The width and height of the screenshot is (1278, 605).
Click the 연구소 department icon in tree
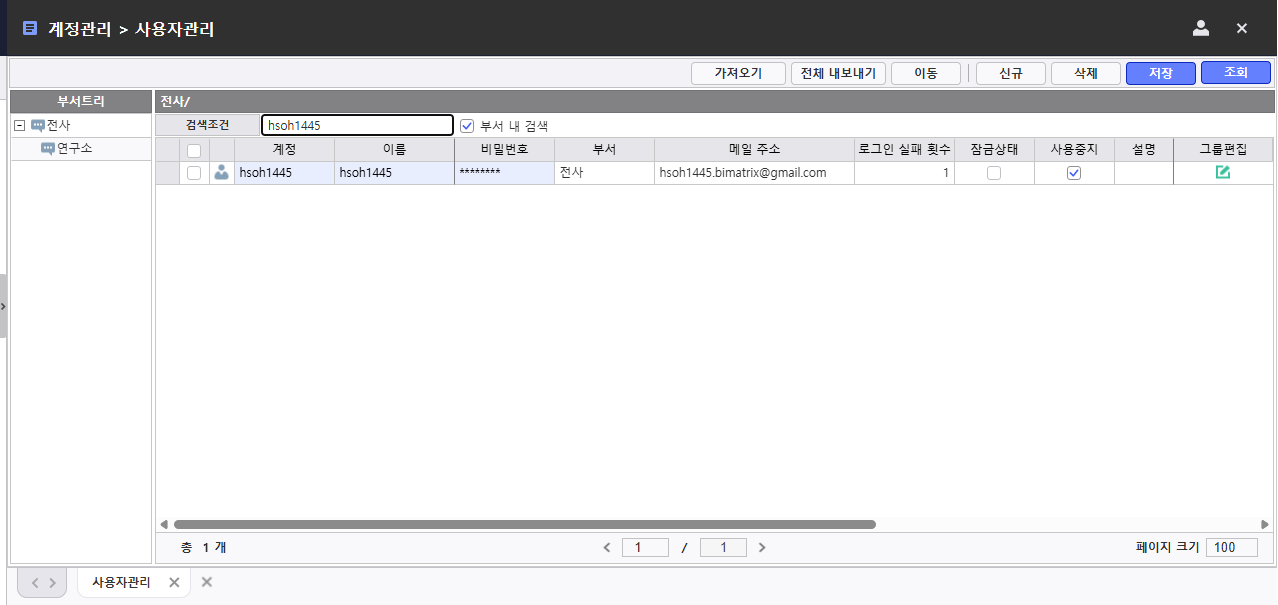47,149
